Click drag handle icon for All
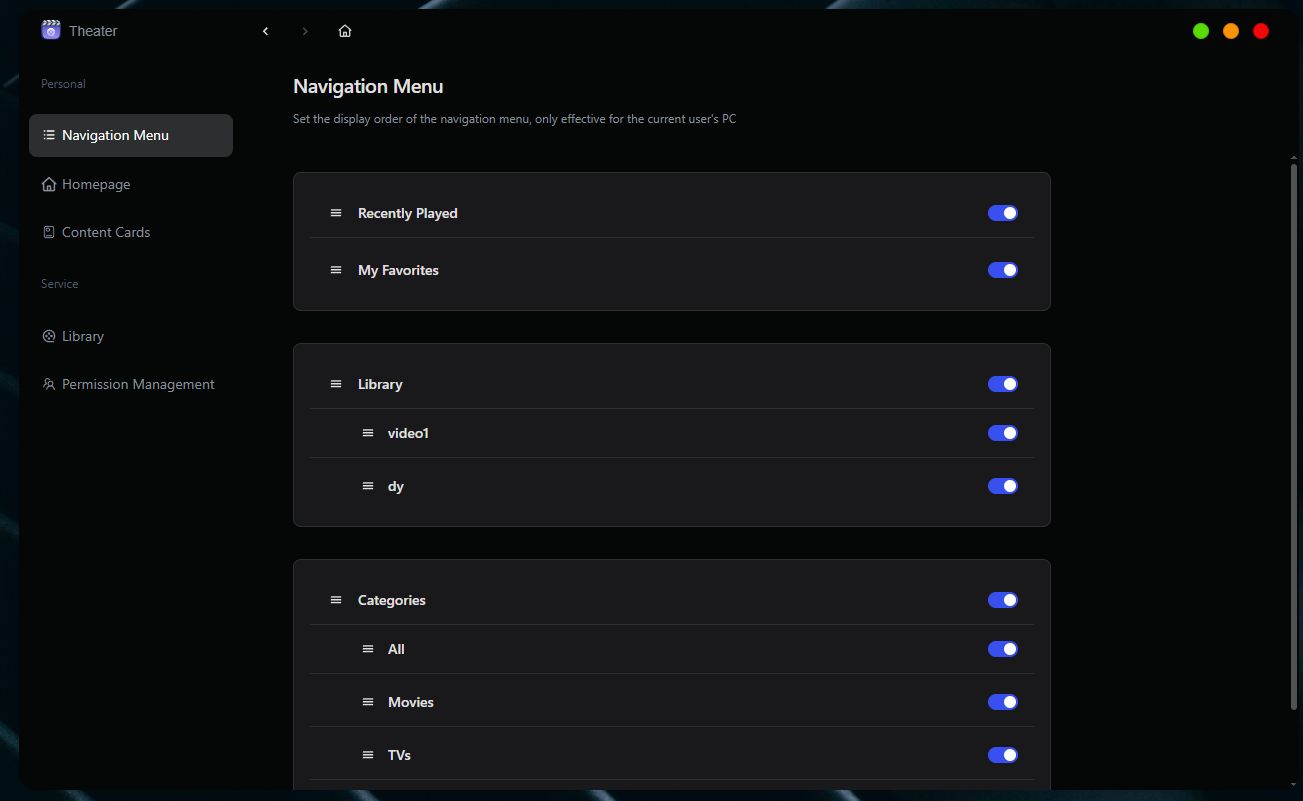 (x=368, y=649)
